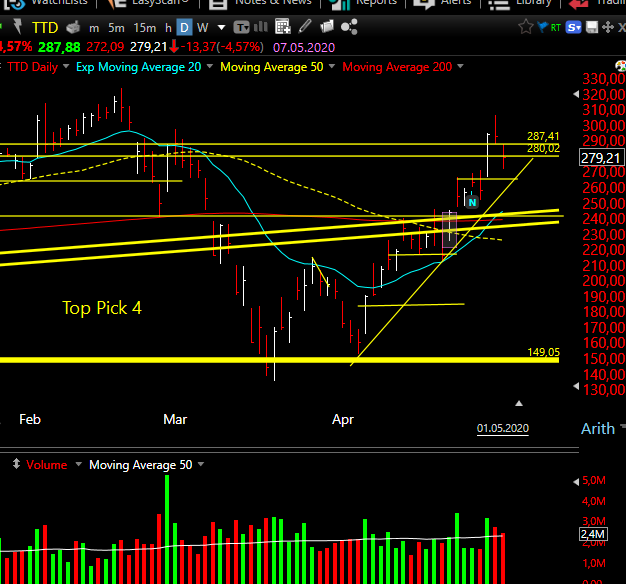The width and height of the screenshot is (626, 584).
Task: Click the chart style bars icon
Action: 261,27
